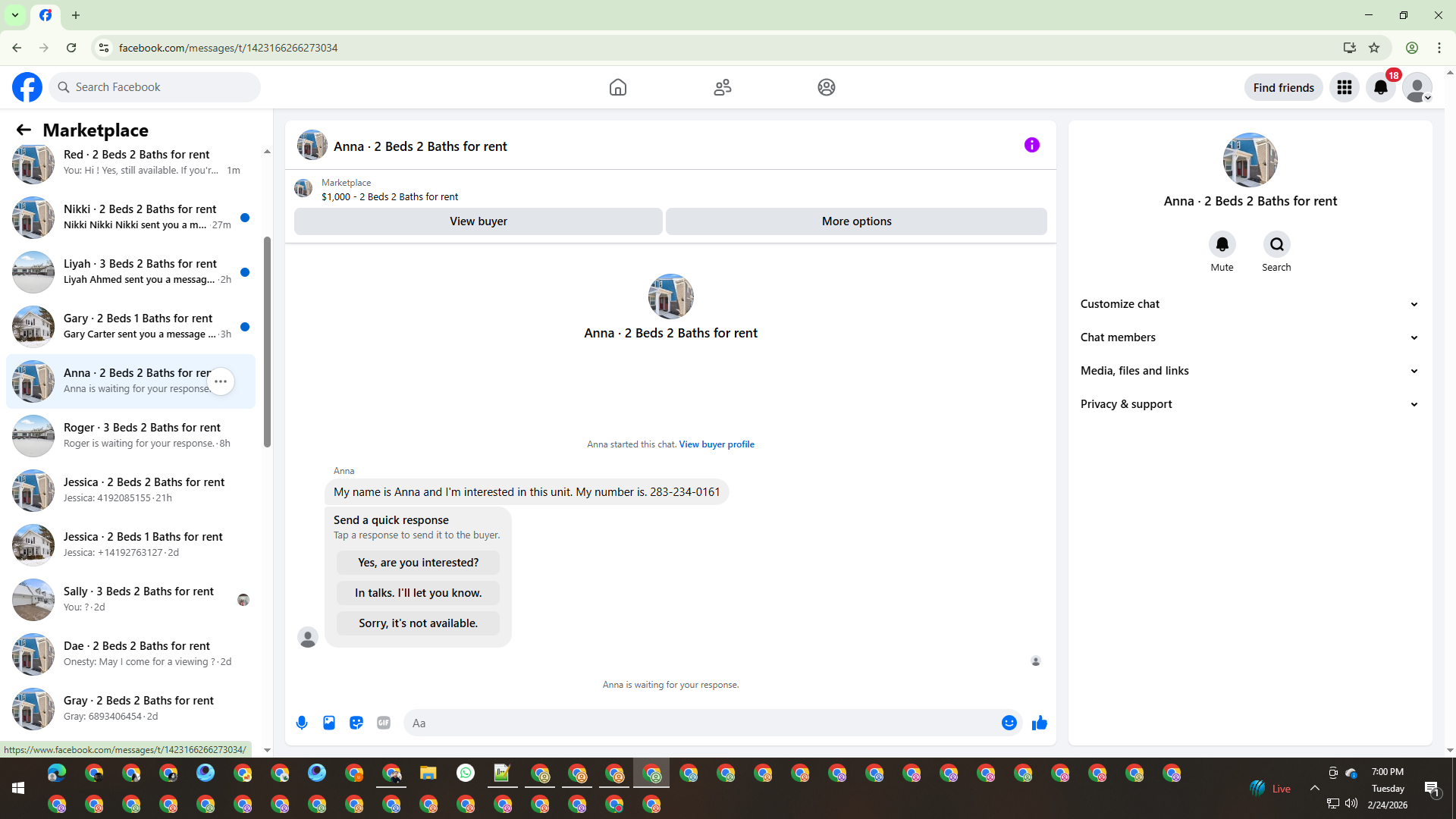
Task: Open the GIF picker icon
Action: click(x=384, y=723)
